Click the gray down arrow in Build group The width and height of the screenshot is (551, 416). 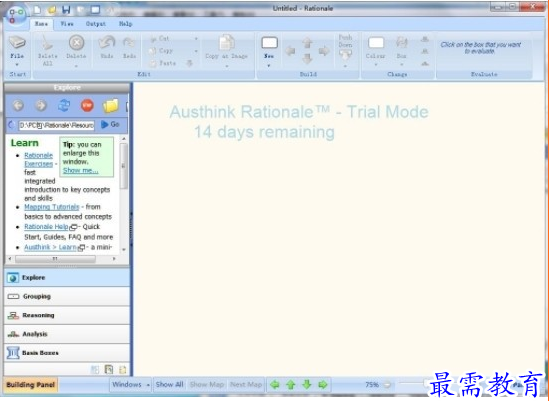point(307,58)
